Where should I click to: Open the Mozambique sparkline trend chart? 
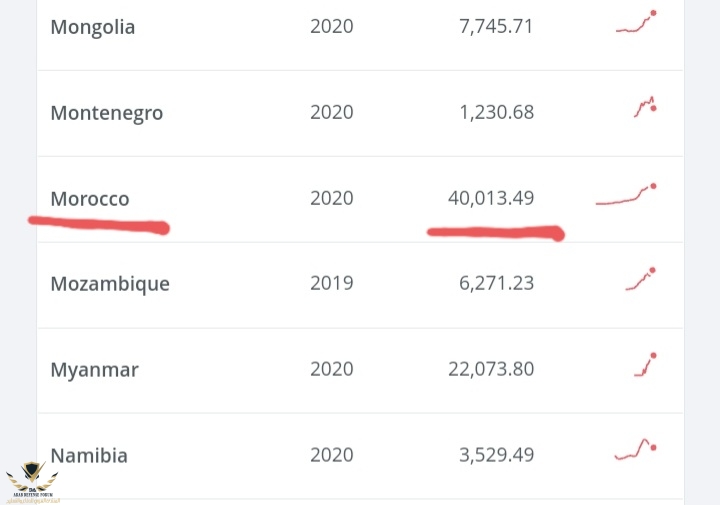pos(641,280)
